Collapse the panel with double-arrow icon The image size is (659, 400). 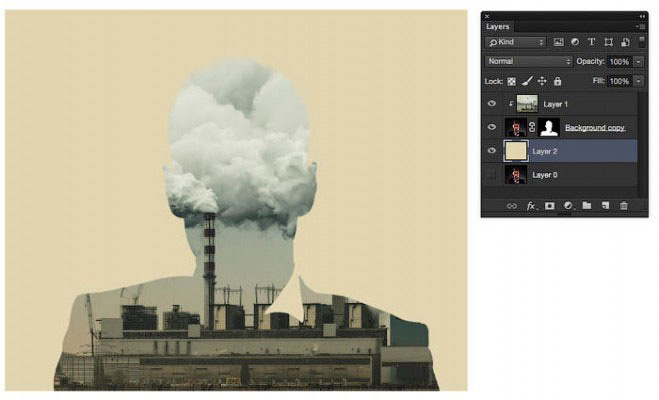[x=642, y=16]
